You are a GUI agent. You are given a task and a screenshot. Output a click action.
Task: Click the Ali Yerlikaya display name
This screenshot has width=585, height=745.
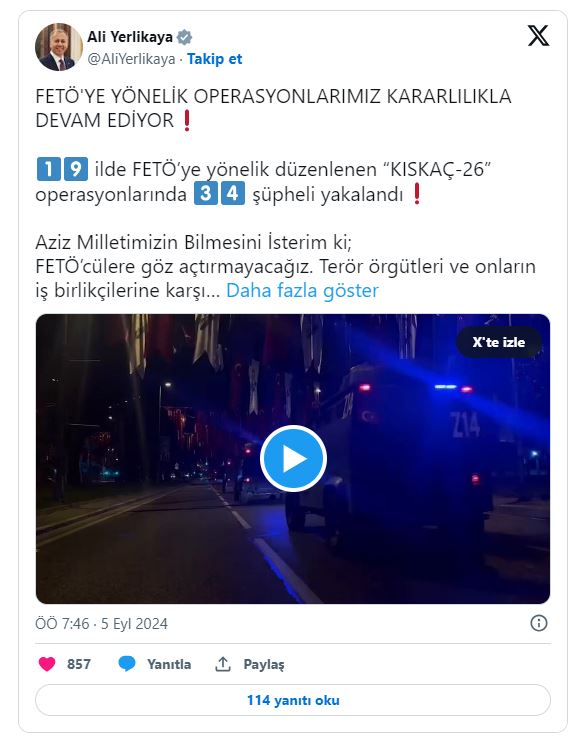(130, 37)
